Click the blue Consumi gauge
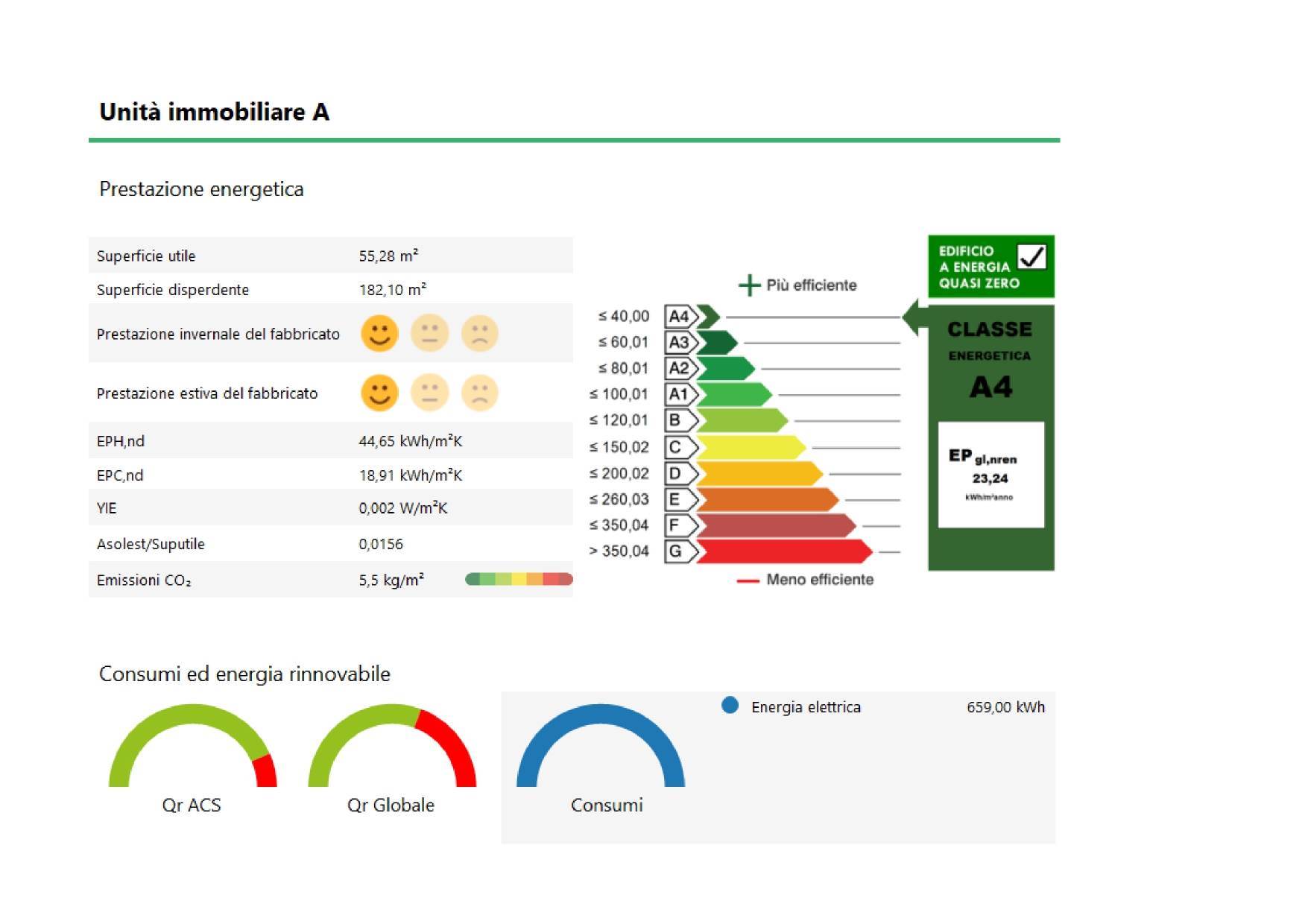This screenshot has width=1308, height=924. pos(601,745)
